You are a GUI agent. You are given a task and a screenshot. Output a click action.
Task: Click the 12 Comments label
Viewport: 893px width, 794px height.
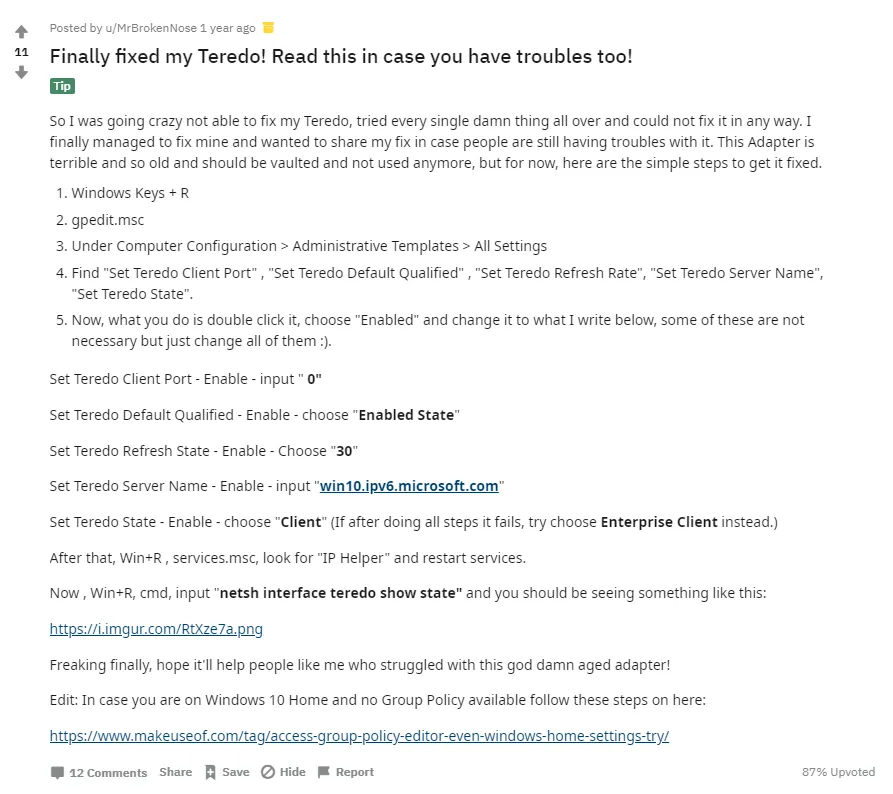108,772
